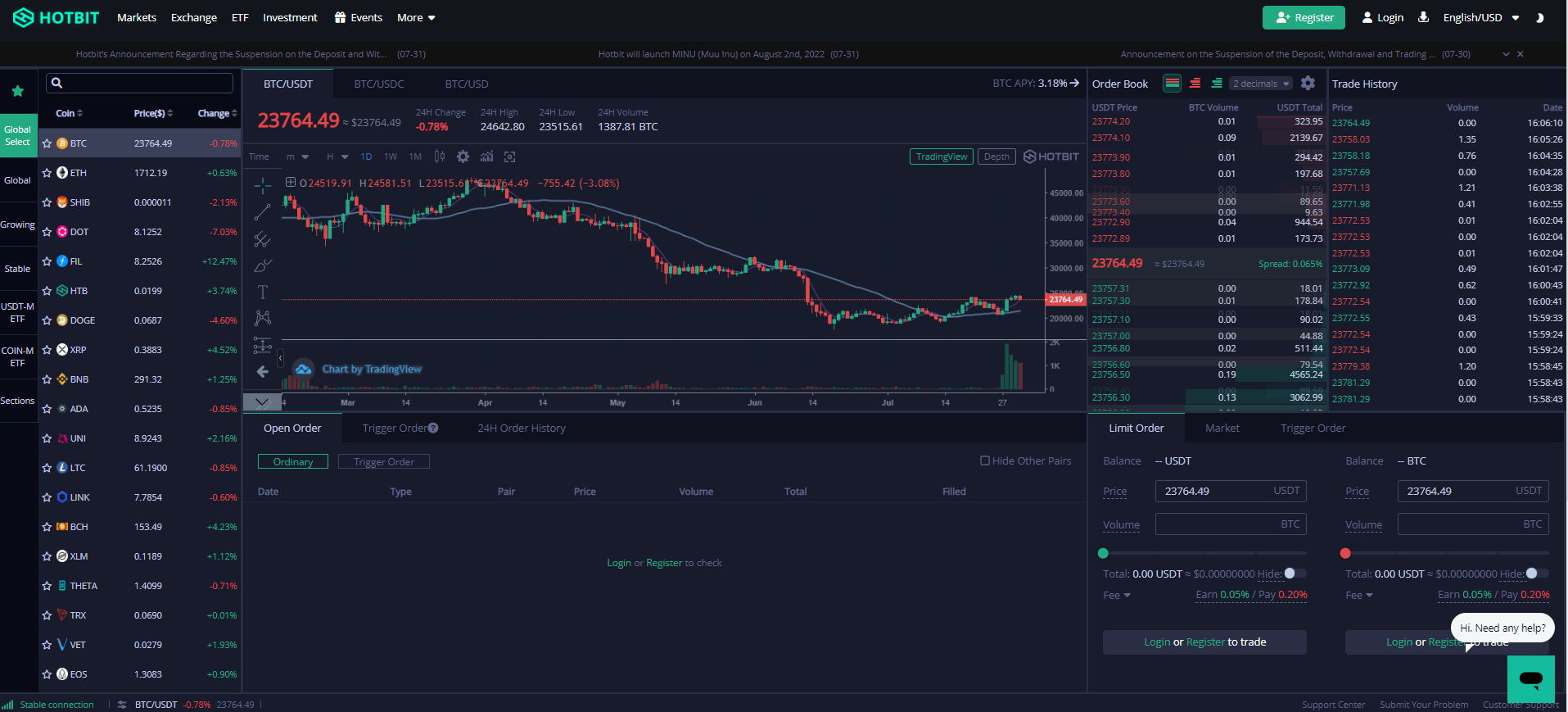Image resolution: width=1568 pixels, height=712 pixels.
Task: Show only sell orders in order book
Action: 1195,84
